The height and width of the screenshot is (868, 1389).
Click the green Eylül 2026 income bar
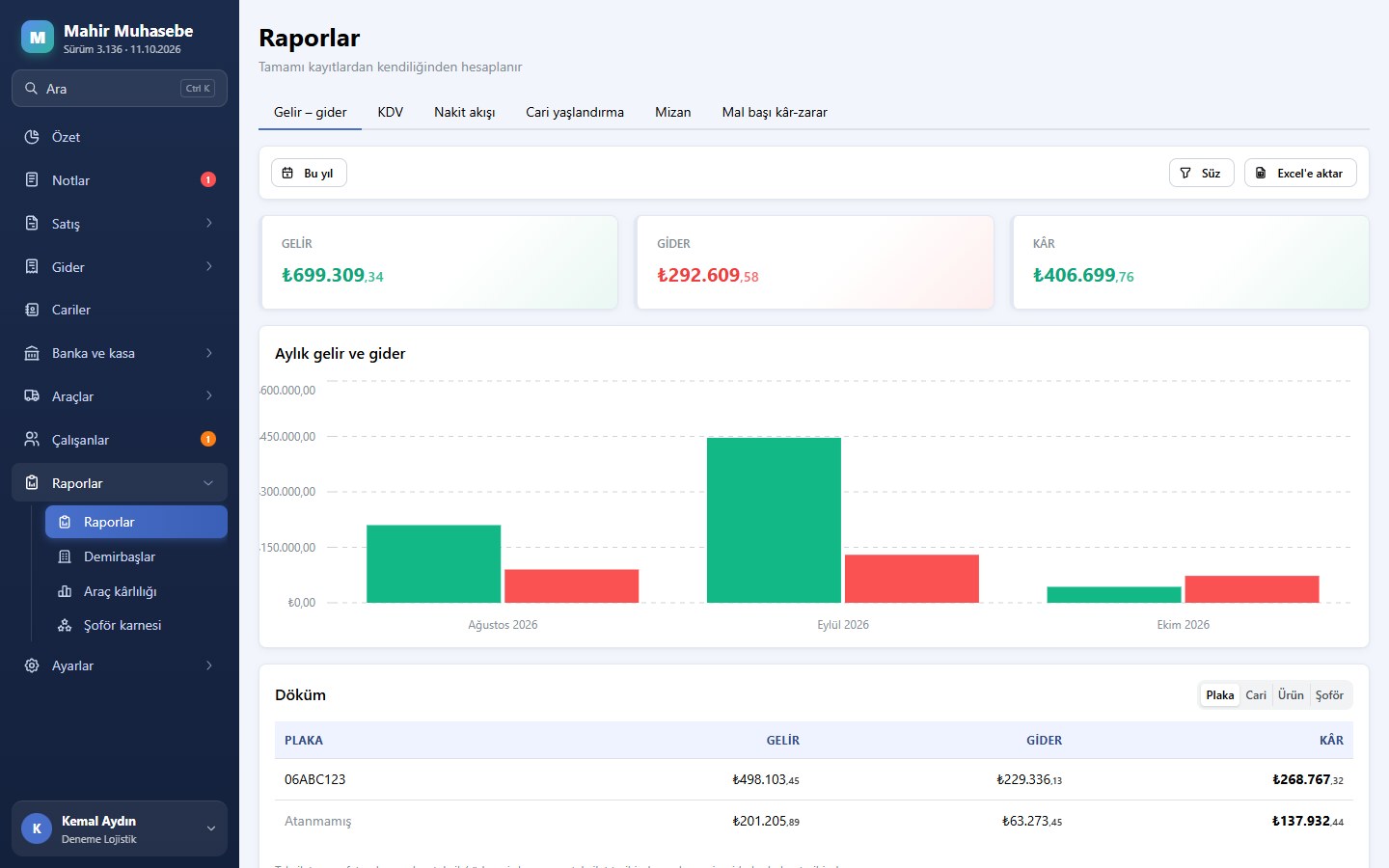coord(774,520)
